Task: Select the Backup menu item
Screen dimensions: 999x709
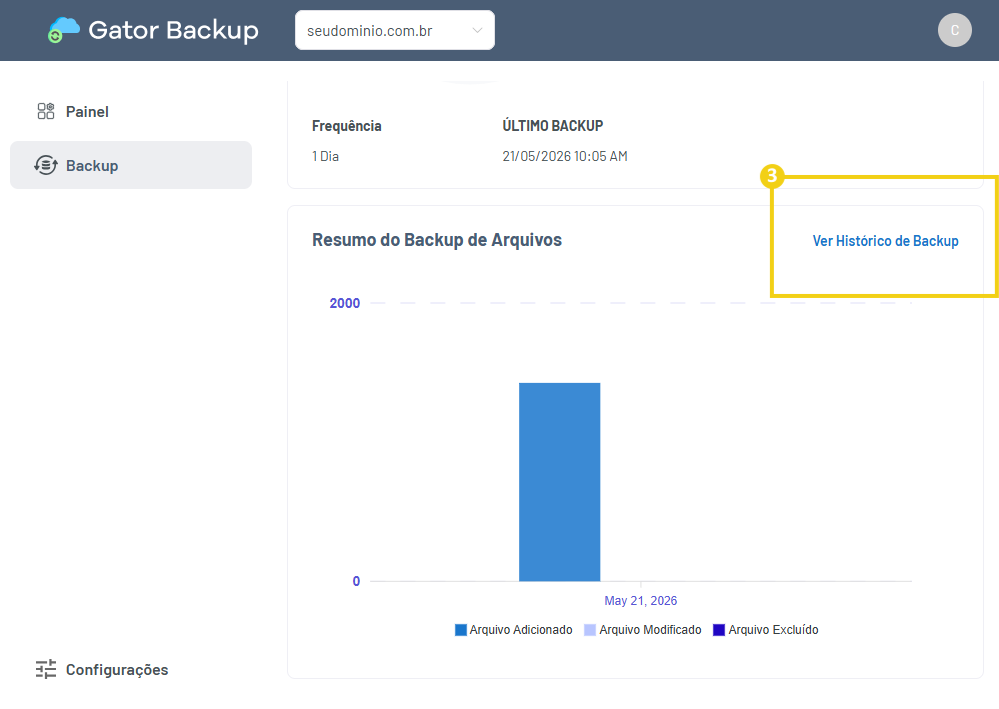Action: pos(131,165)
